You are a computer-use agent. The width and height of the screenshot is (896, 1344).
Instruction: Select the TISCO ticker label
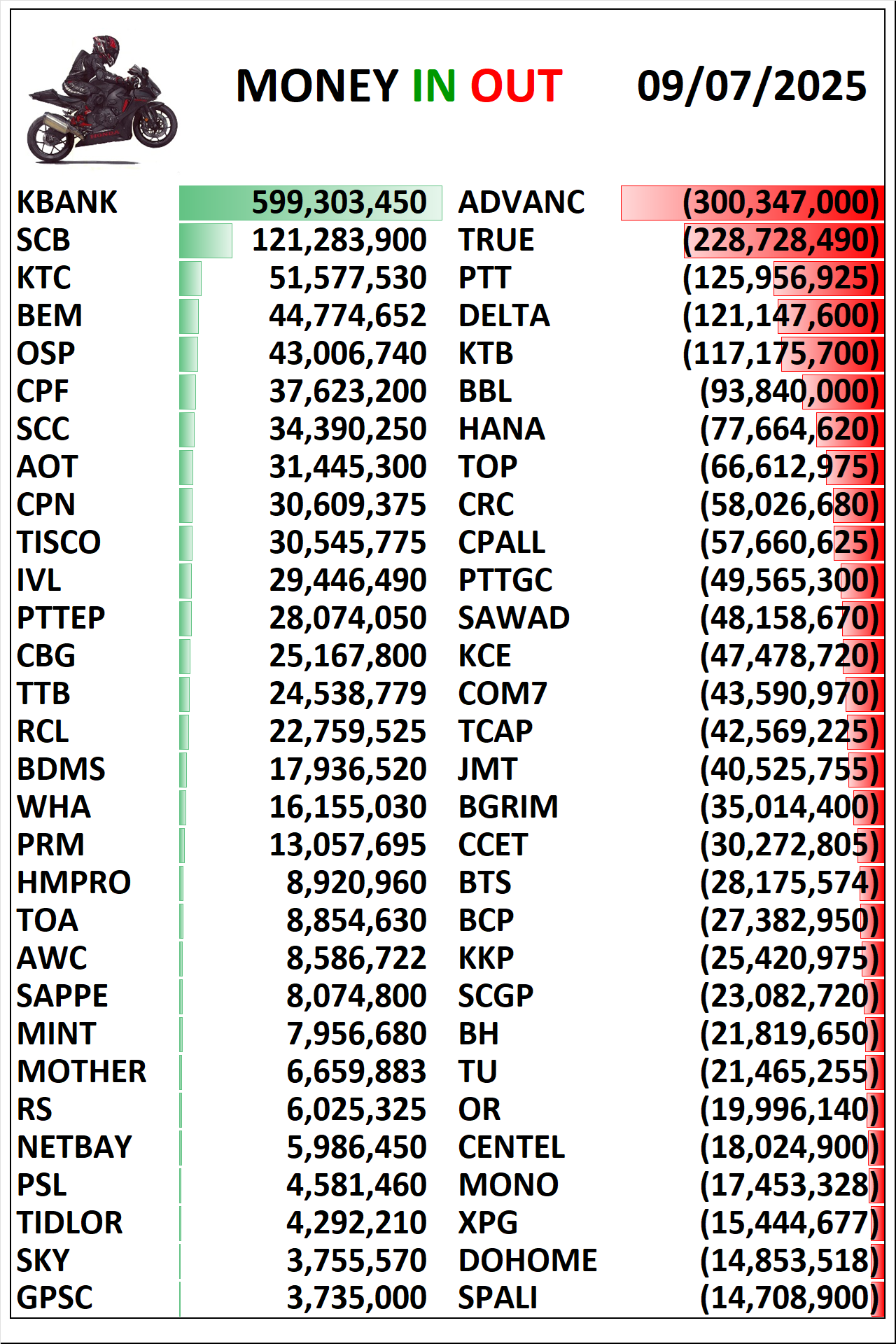coord(59,542)
